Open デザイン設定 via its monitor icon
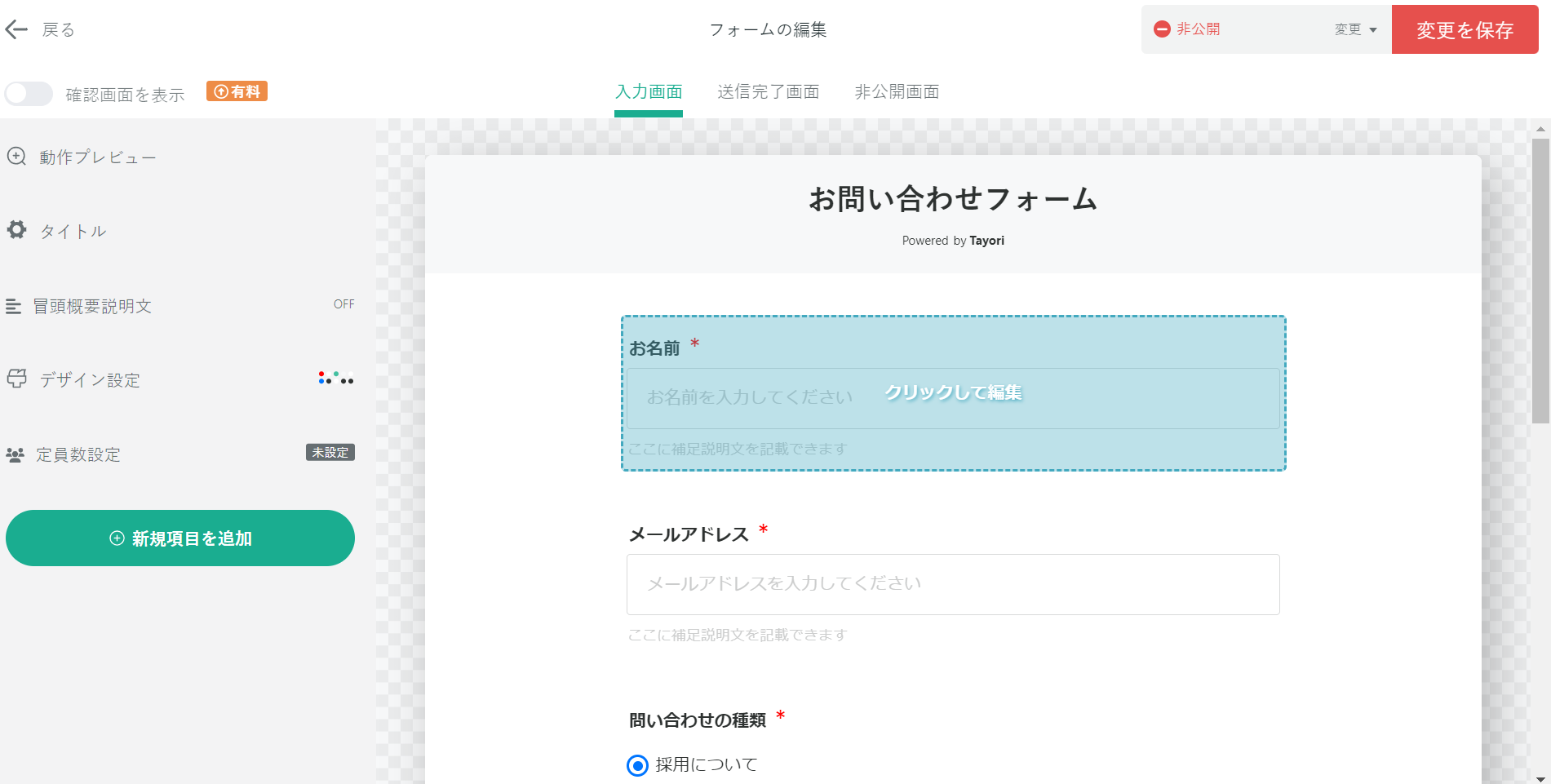Image resolution: width=1551 pixels, height=784 pixels. pos(16,379)
